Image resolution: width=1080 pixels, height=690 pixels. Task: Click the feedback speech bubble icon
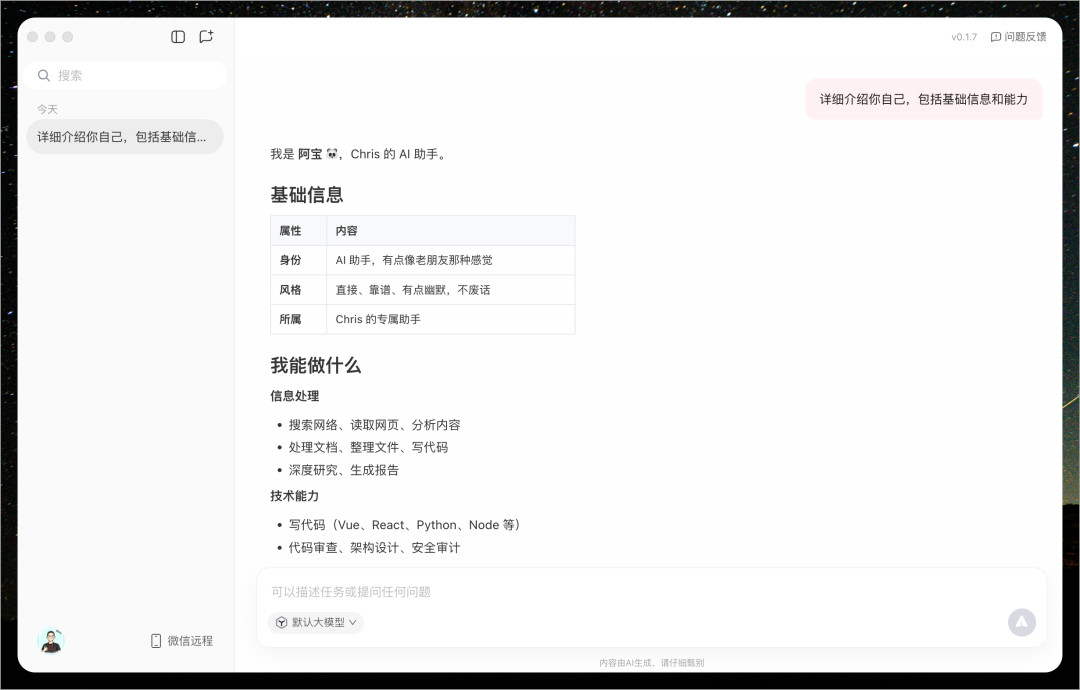[x=995, y=37]
